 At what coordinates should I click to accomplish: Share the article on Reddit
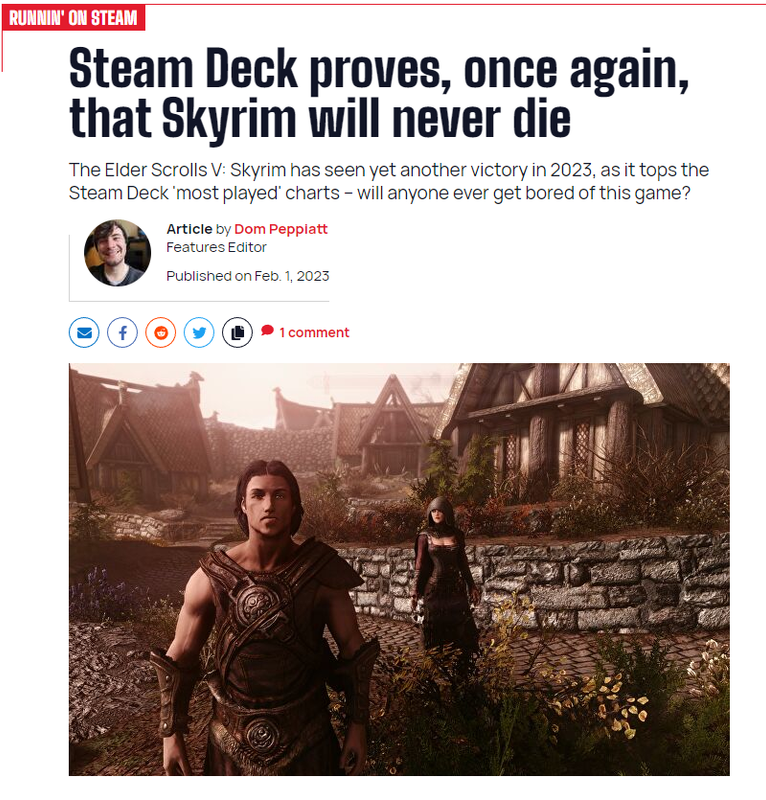point(161,333)
